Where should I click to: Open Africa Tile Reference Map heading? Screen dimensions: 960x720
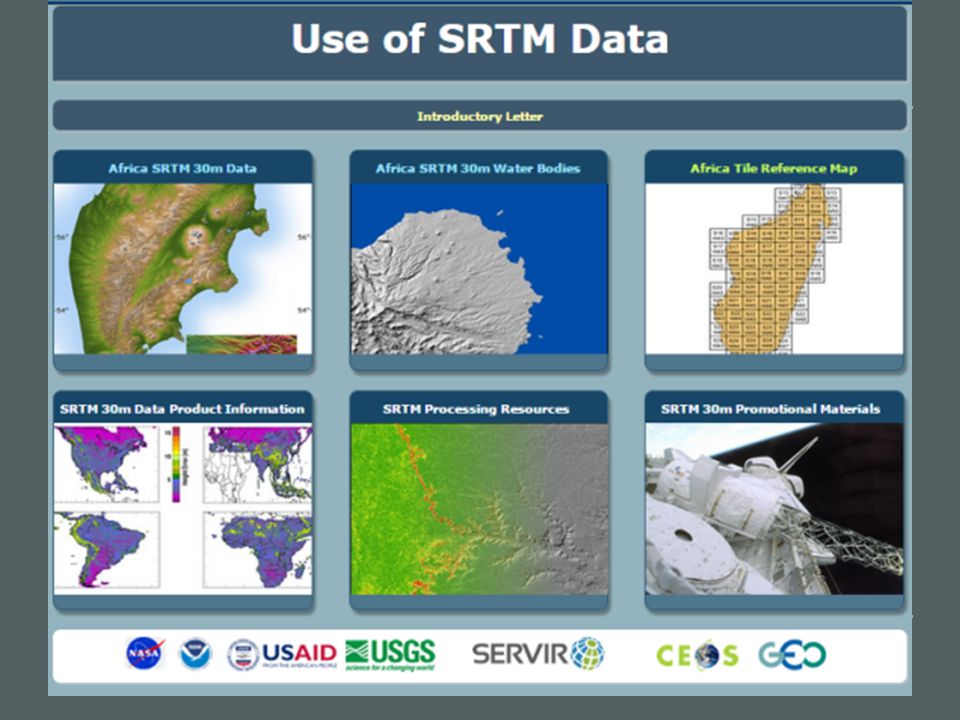click(x=773, y=168)
